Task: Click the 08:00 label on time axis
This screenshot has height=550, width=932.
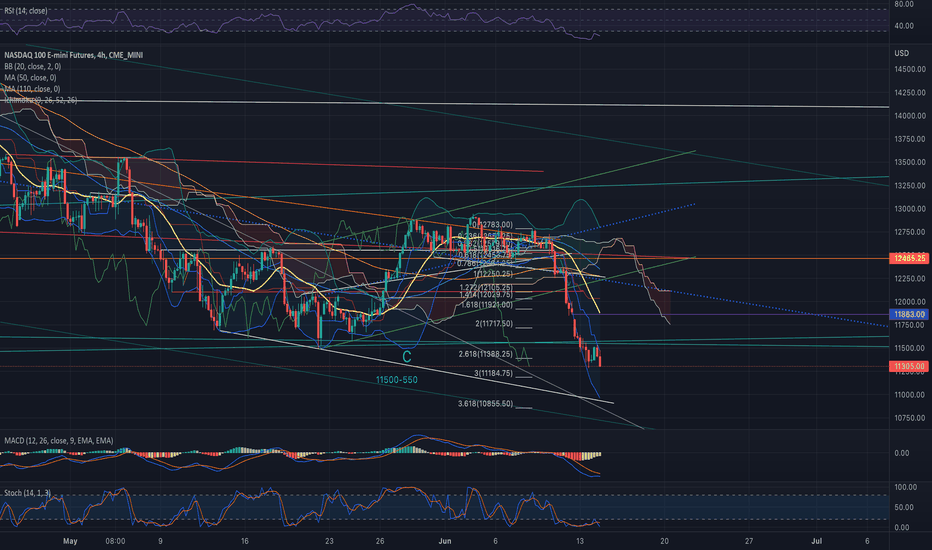Action: [x=115, y=541]
